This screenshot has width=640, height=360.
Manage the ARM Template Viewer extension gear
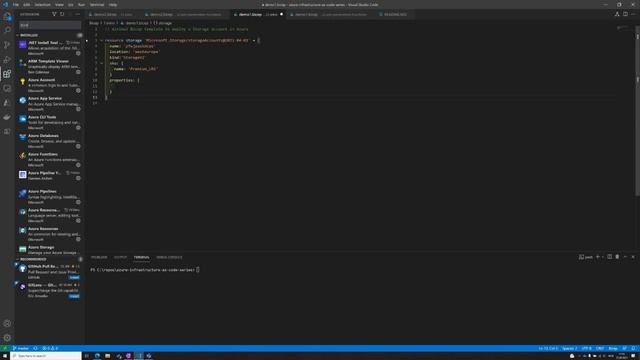[x=78, y=72]
